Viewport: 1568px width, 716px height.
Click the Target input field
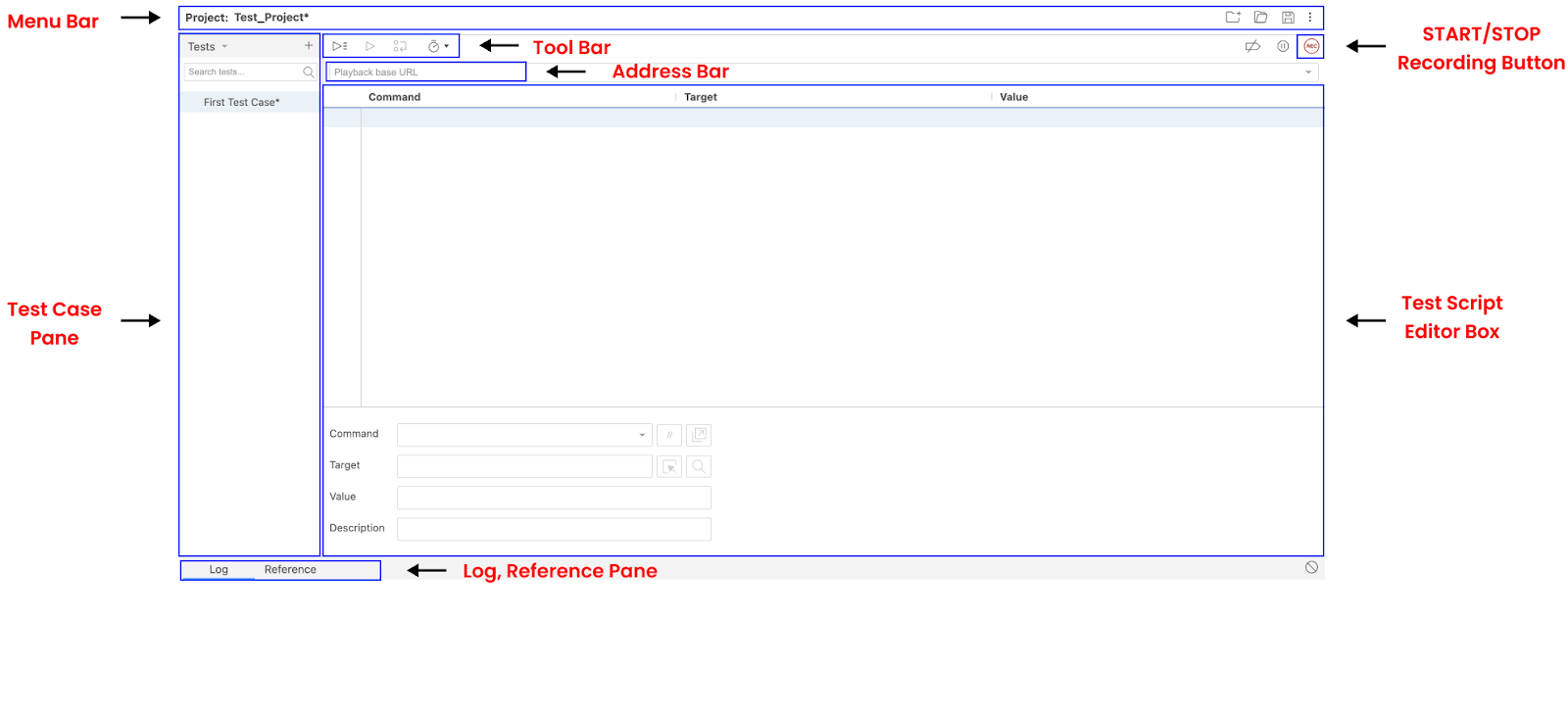tap(524, 466)
